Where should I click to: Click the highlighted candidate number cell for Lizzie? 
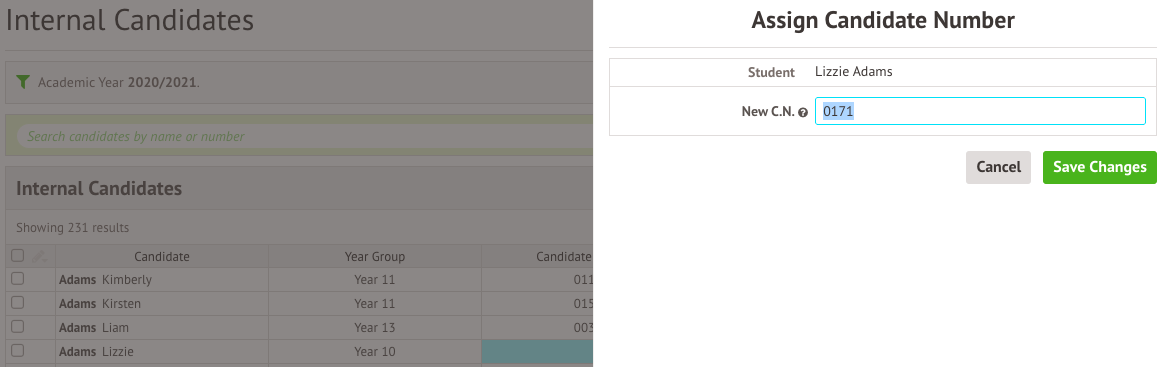coord(537,351)
